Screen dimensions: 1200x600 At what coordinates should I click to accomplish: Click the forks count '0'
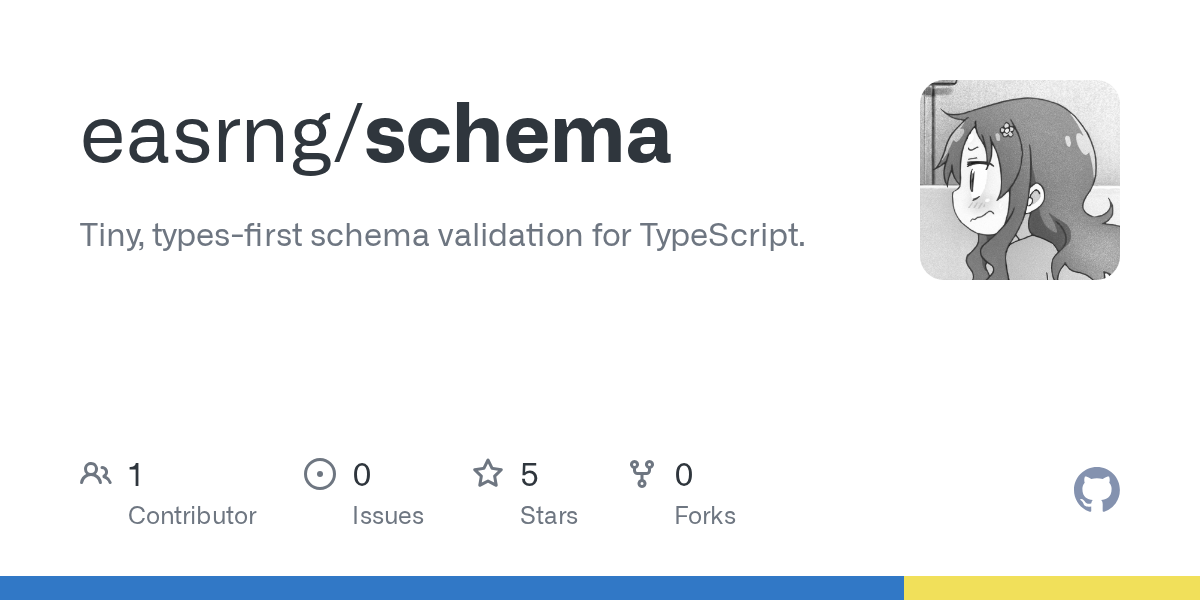pyautogui.click(x=684, y=475)
